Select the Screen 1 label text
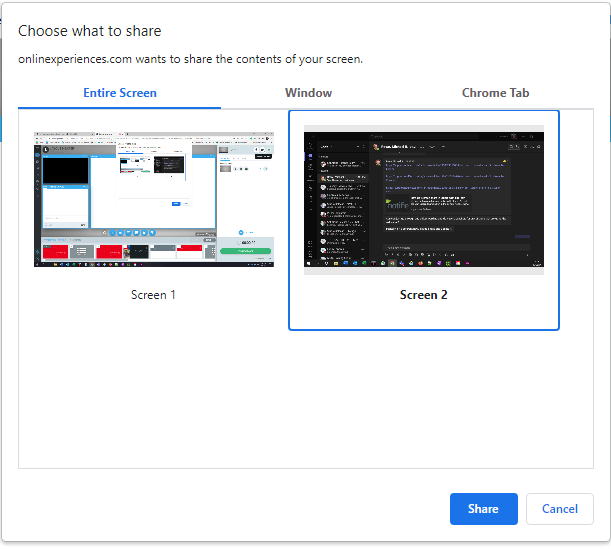611x549 pixels. [153, 295]
